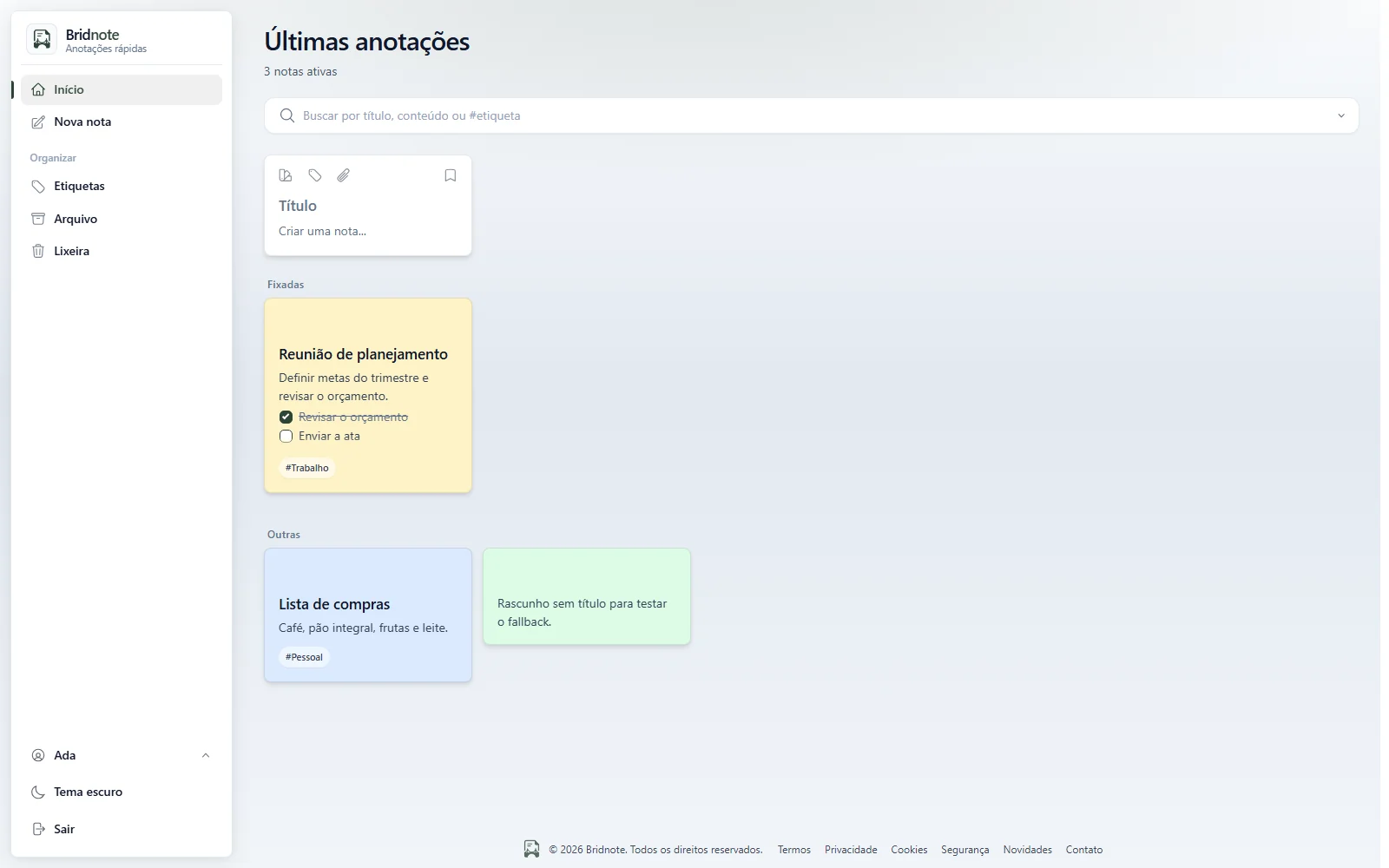Click the Início home icon

(38, 89)
